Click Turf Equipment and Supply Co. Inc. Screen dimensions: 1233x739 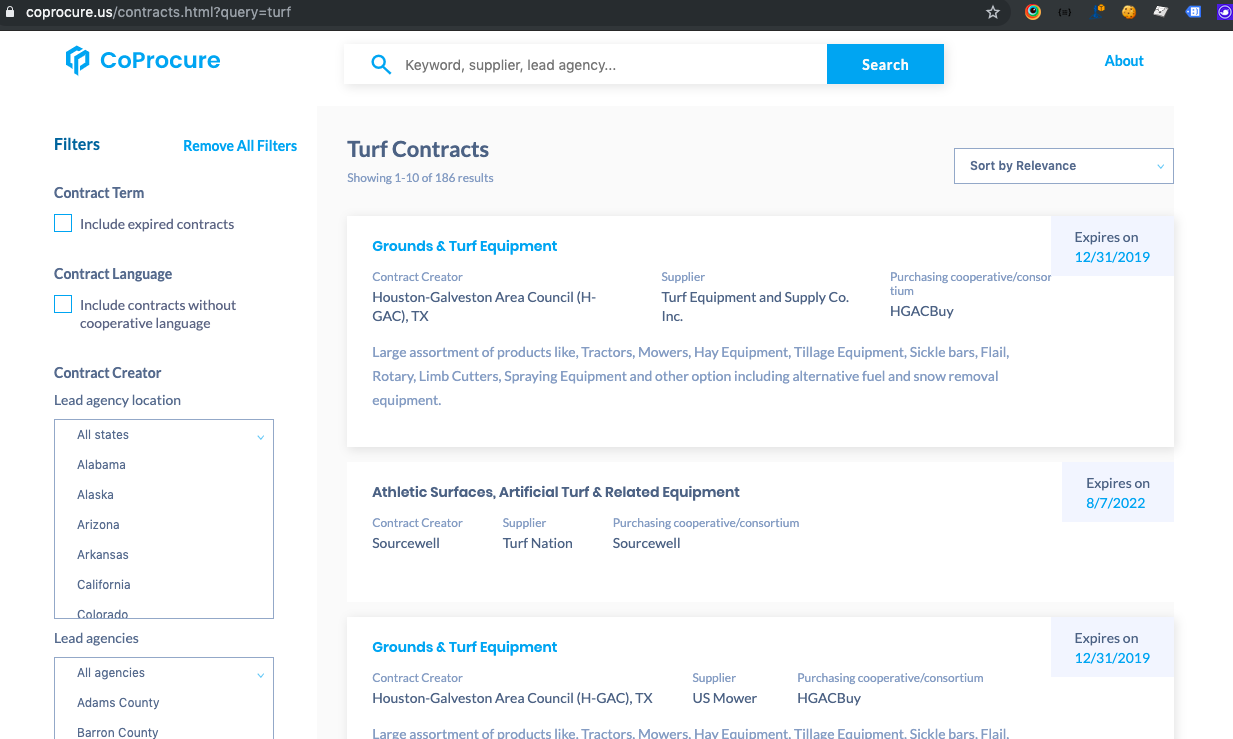[x=755, y=306]
